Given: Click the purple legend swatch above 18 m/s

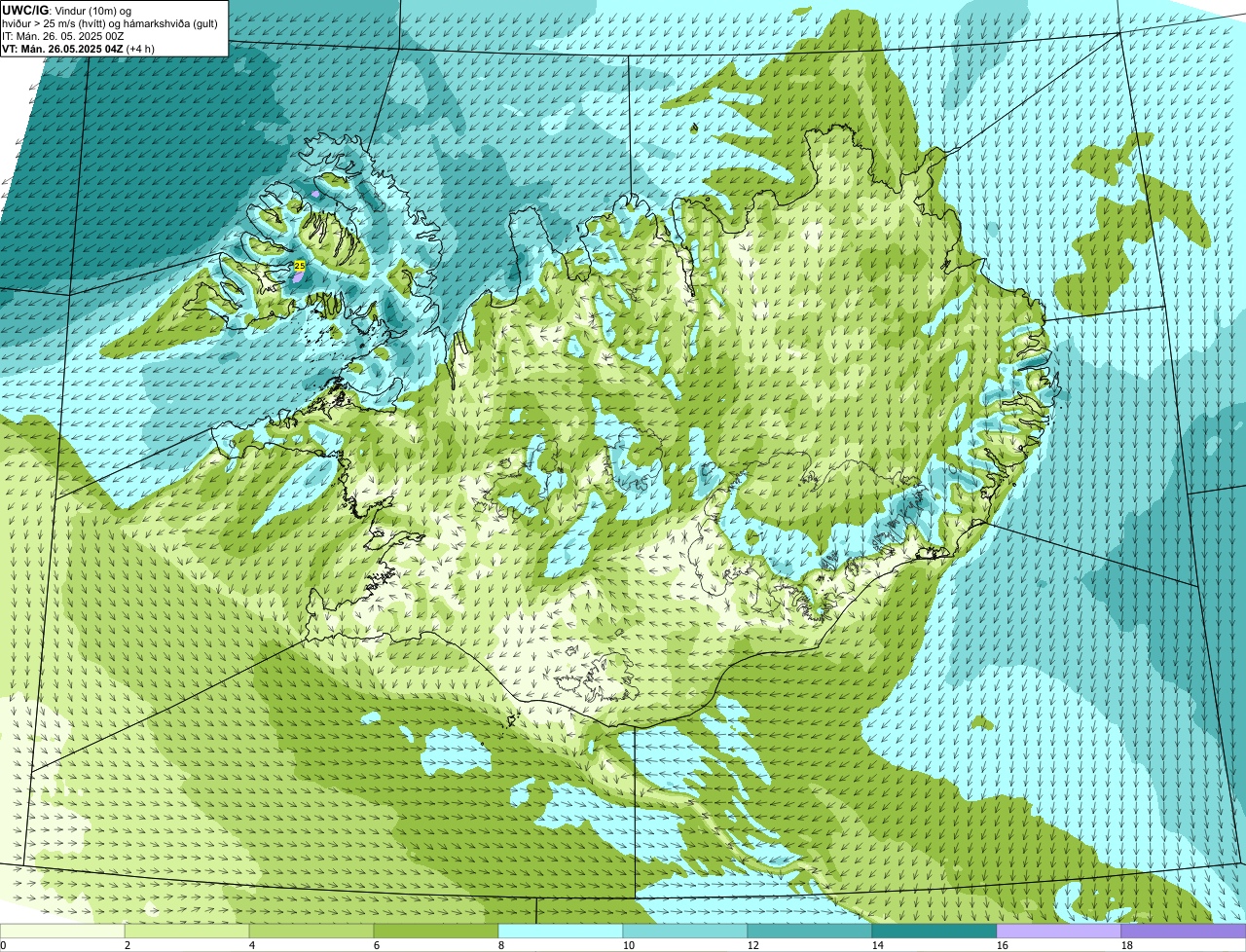Looking at the screenshot, I should (x=1184, y=932).
